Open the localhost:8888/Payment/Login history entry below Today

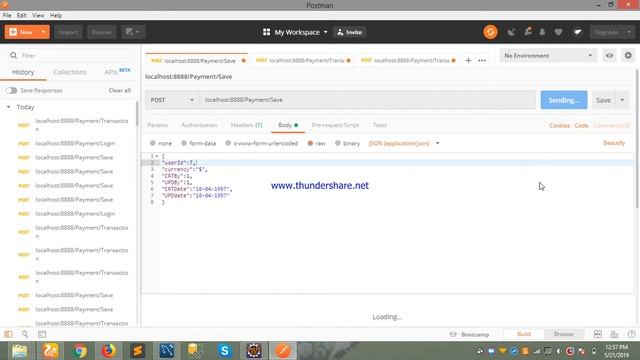tap(75, 143)
